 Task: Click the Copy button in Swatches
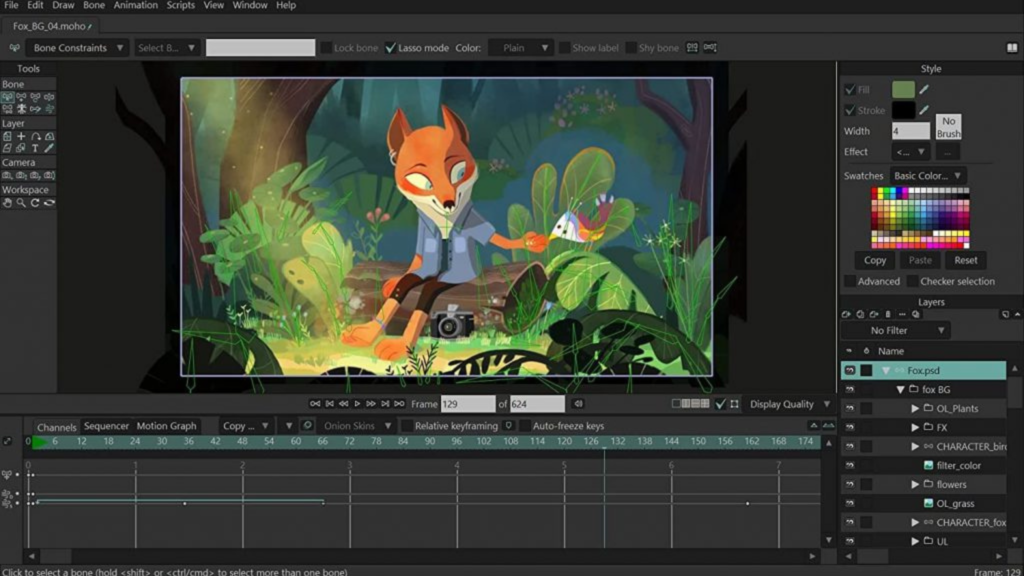click(874, 260)
